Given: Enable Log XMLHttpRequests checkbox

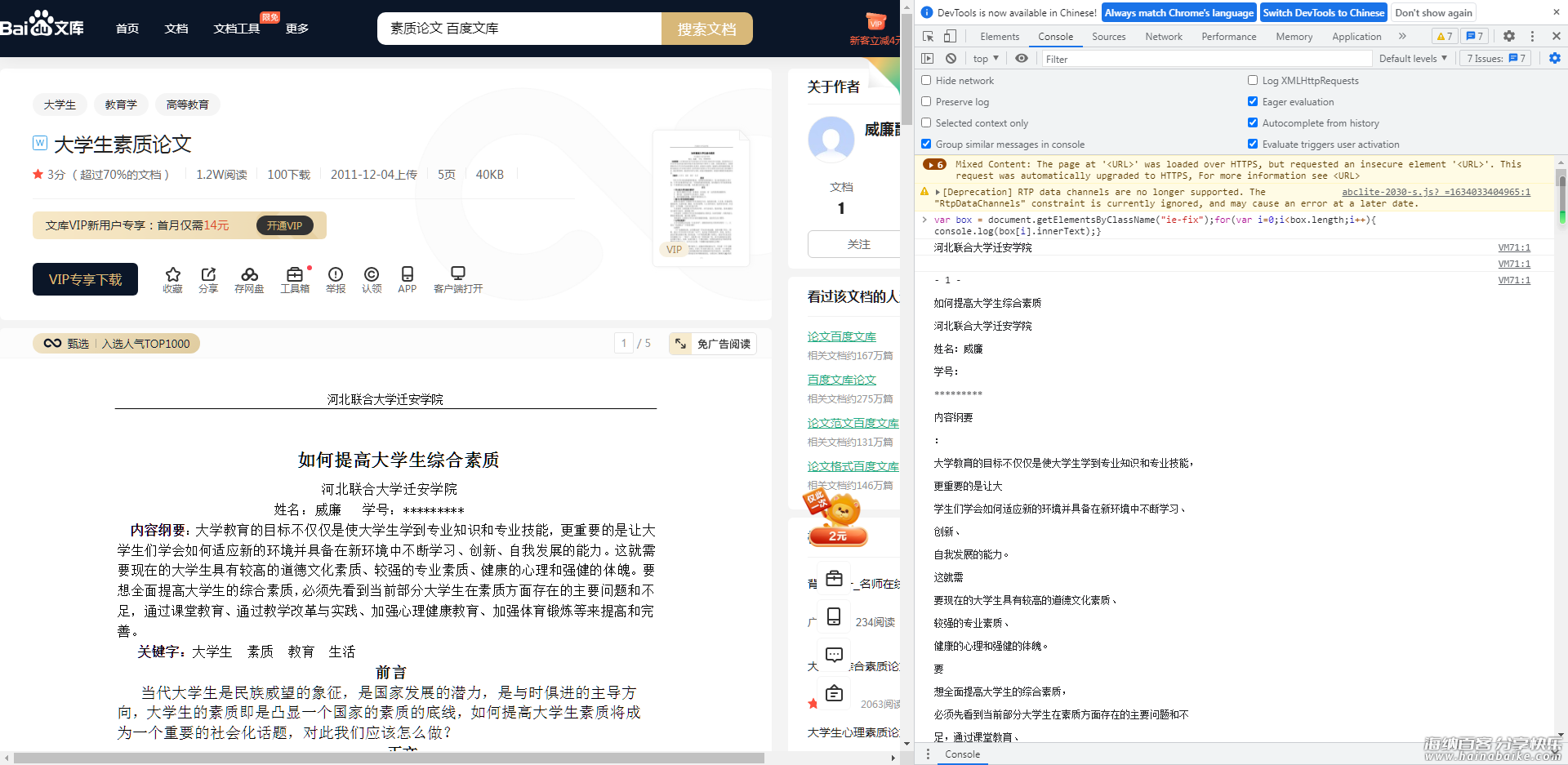Looking at the screenshot, I should pyautogui.click(x=1253, y=80).
